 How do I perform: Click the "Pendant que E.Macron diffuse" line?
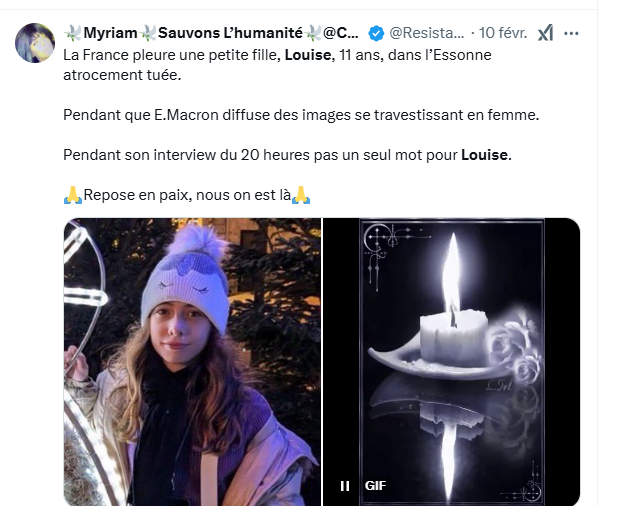[300, 115]
